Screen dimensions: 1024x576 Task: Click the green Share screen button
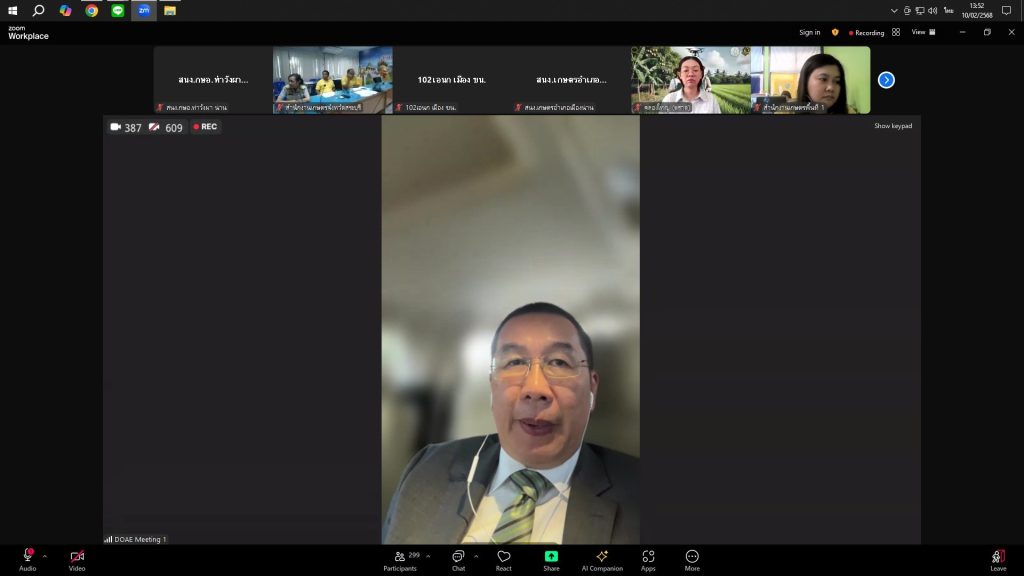tap(551, 558)
